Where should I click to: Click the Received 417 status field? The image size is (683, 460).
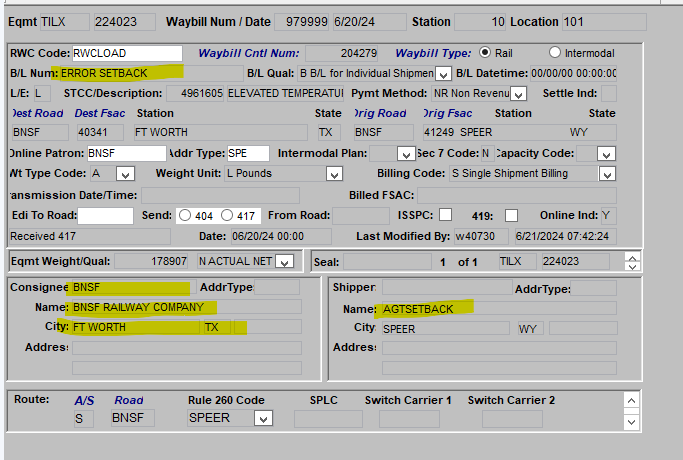coord(90,237)
